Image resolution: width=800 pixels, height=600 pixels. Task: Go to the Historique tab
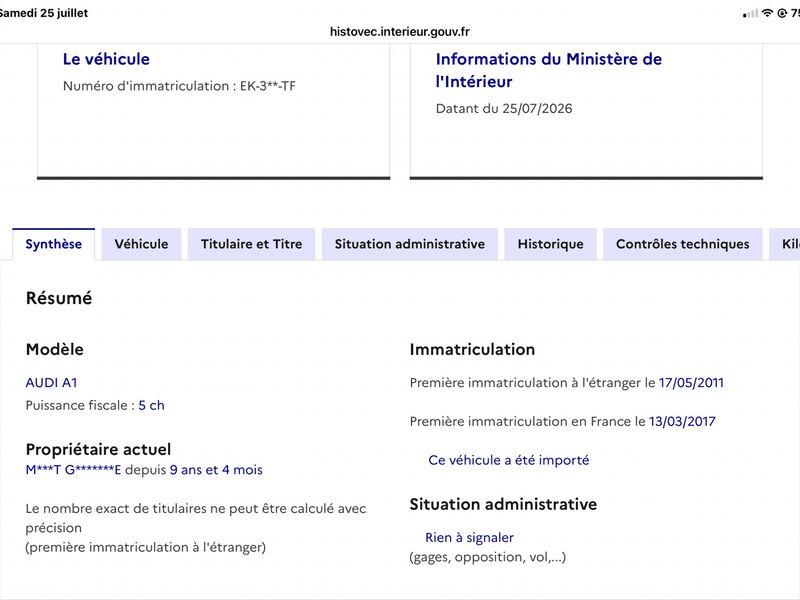coord(551,244)
